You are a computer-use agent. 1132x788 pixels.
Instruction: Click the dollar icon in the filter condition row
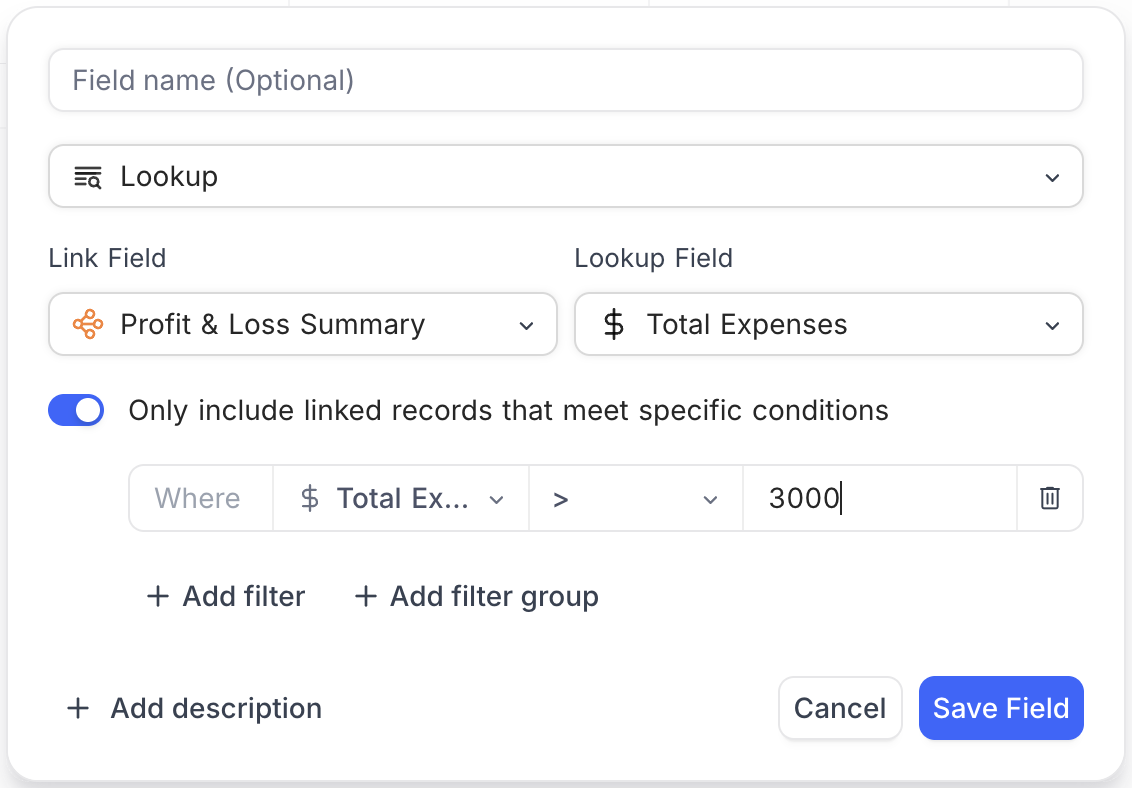[x=308, y=498]
